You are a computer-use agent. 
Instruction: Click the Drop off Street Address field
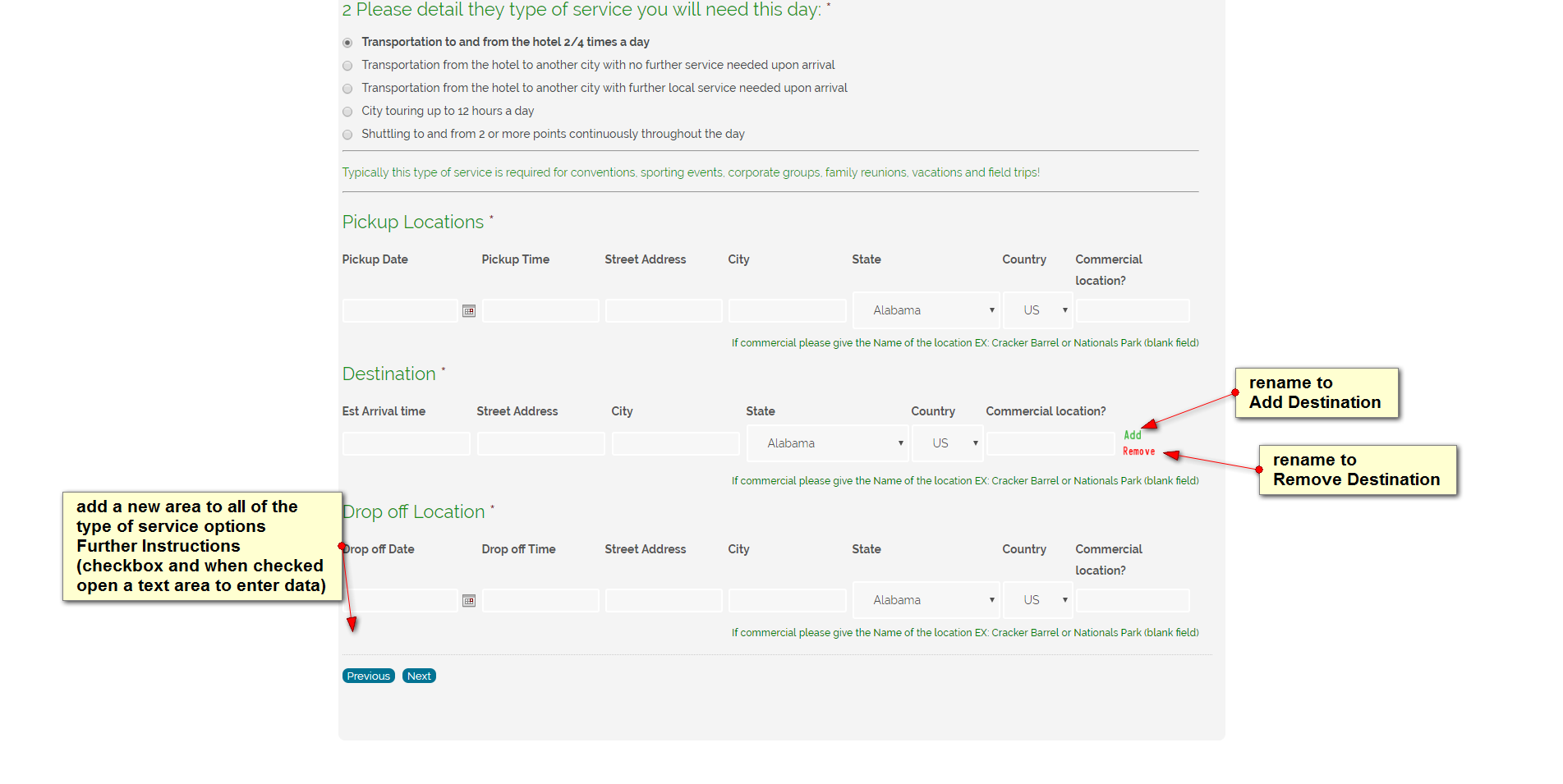(663, 601)
